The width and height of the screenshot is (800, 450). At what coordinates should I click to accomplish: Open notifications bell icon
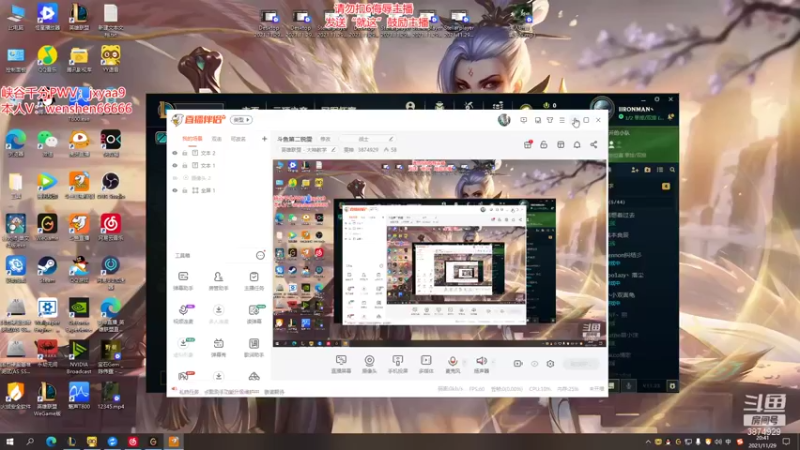pos(577,145)
